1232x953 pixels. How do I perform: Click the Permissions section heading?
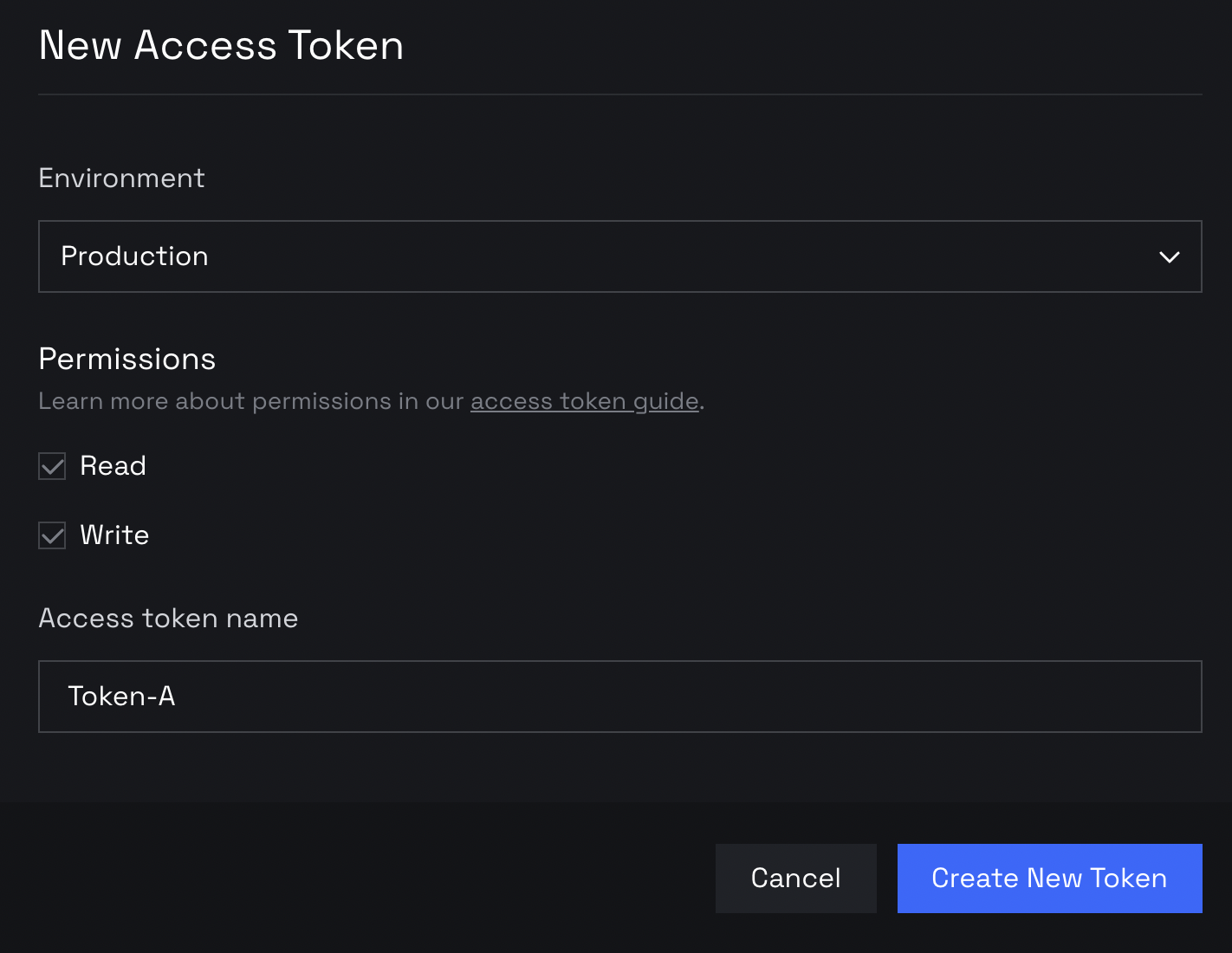[127, 360]
